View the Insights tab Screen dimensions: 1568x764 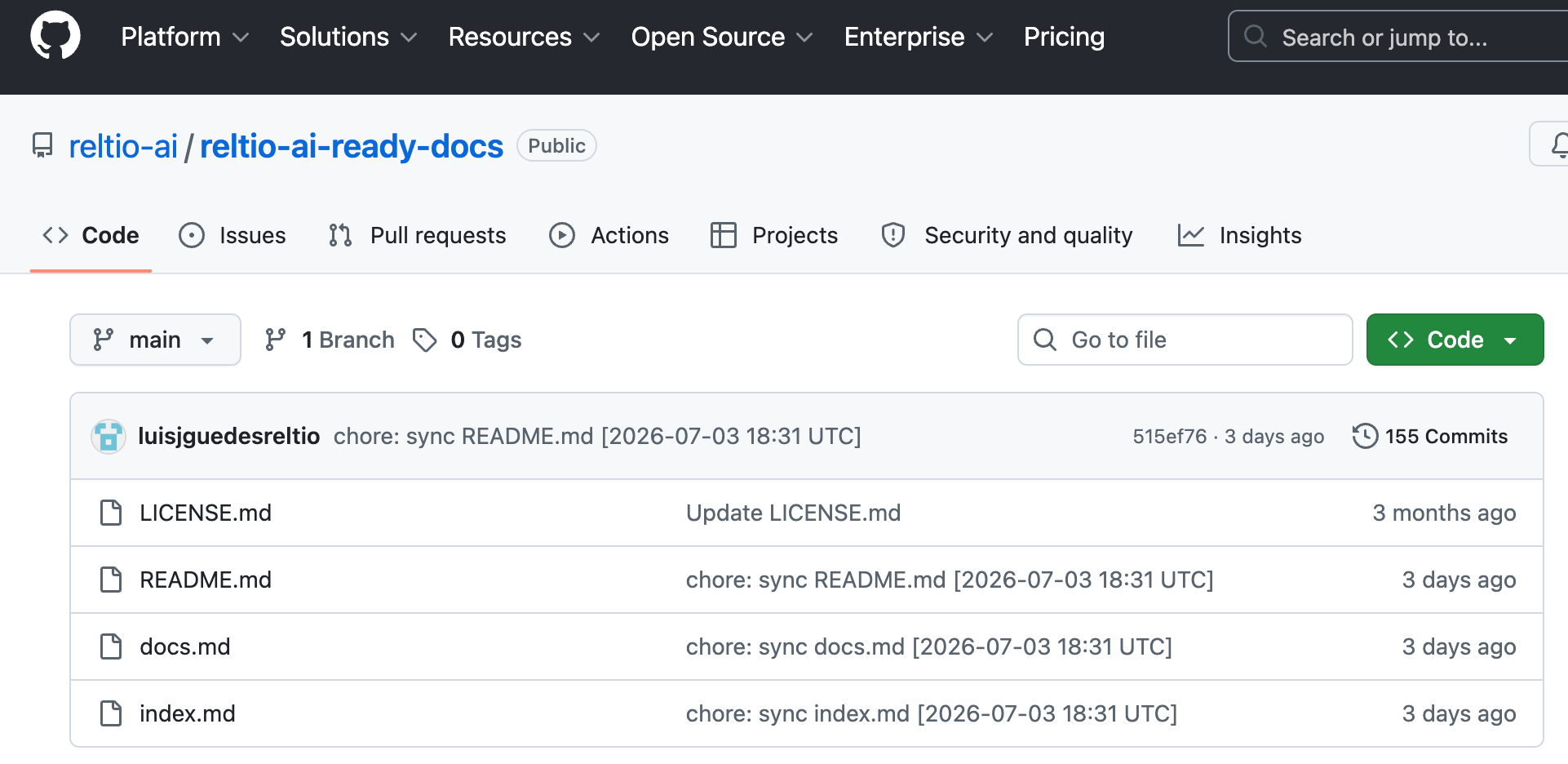[1239, 235]
